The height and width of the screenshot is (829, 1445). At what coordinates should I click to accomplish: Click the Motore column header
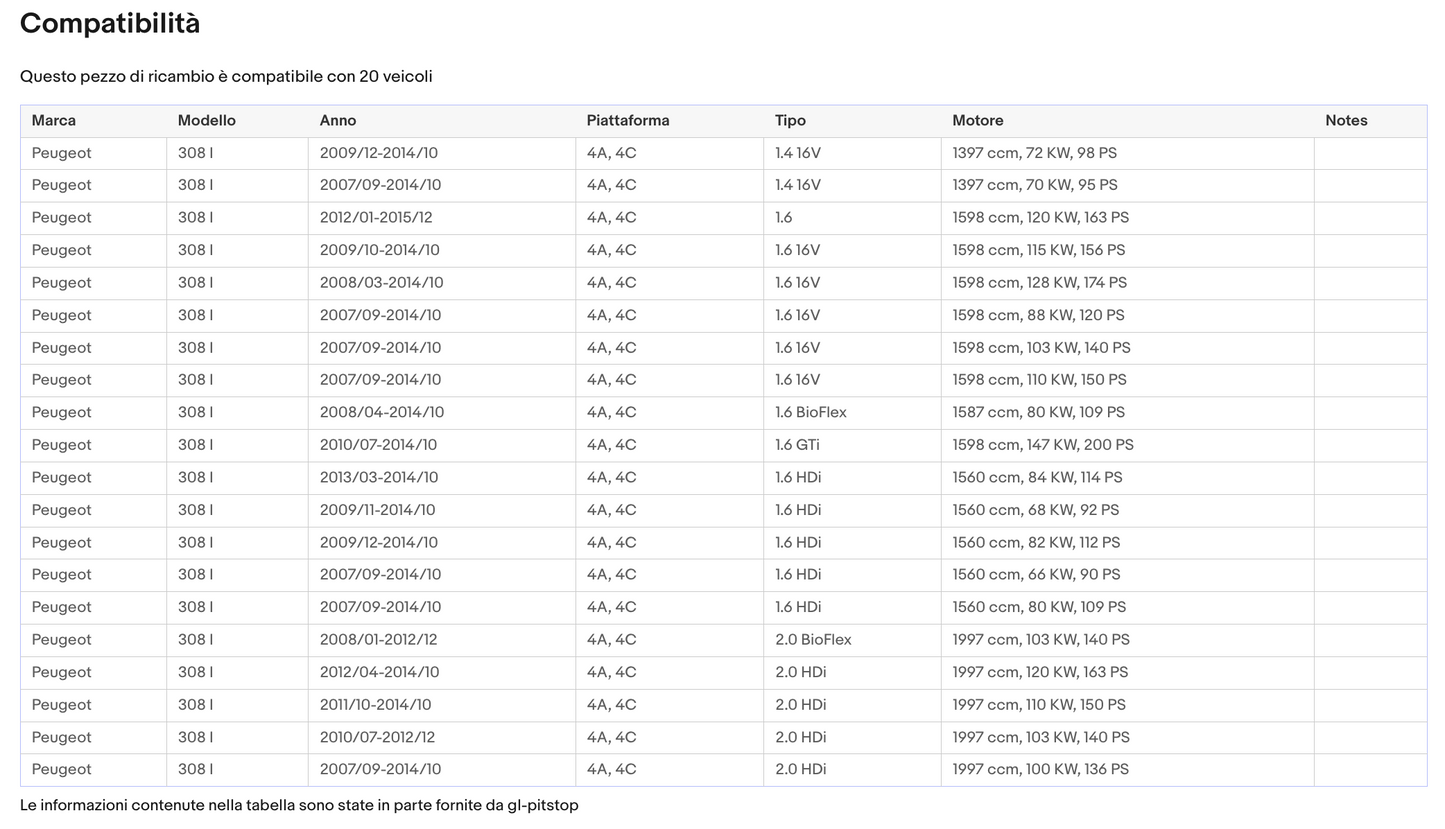click(978, 121)
